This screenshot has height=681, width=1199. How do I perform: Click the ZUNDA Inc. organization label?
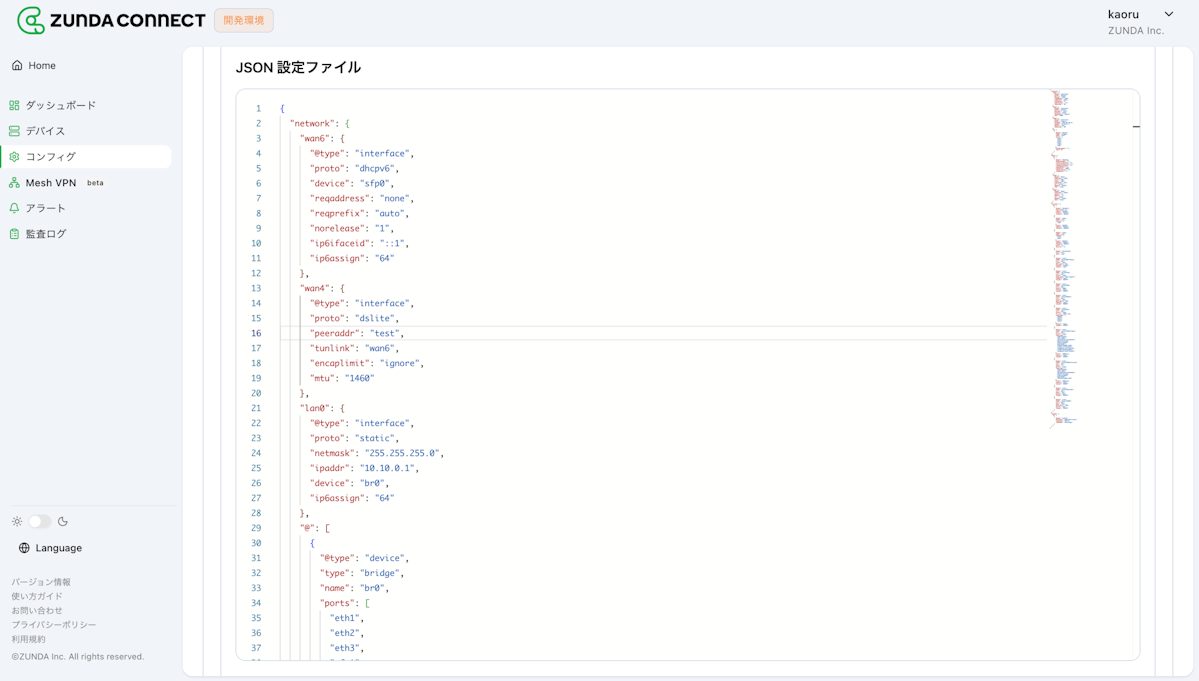coord(1136,31)
